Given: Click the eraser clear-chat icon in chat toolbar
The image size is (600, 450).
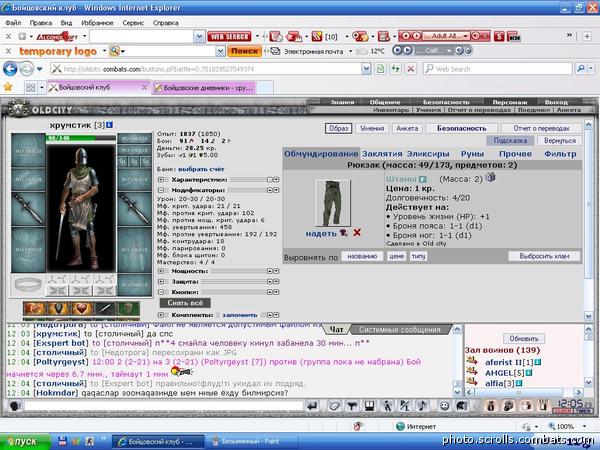Looking at the screenshot, I should 334,405.
